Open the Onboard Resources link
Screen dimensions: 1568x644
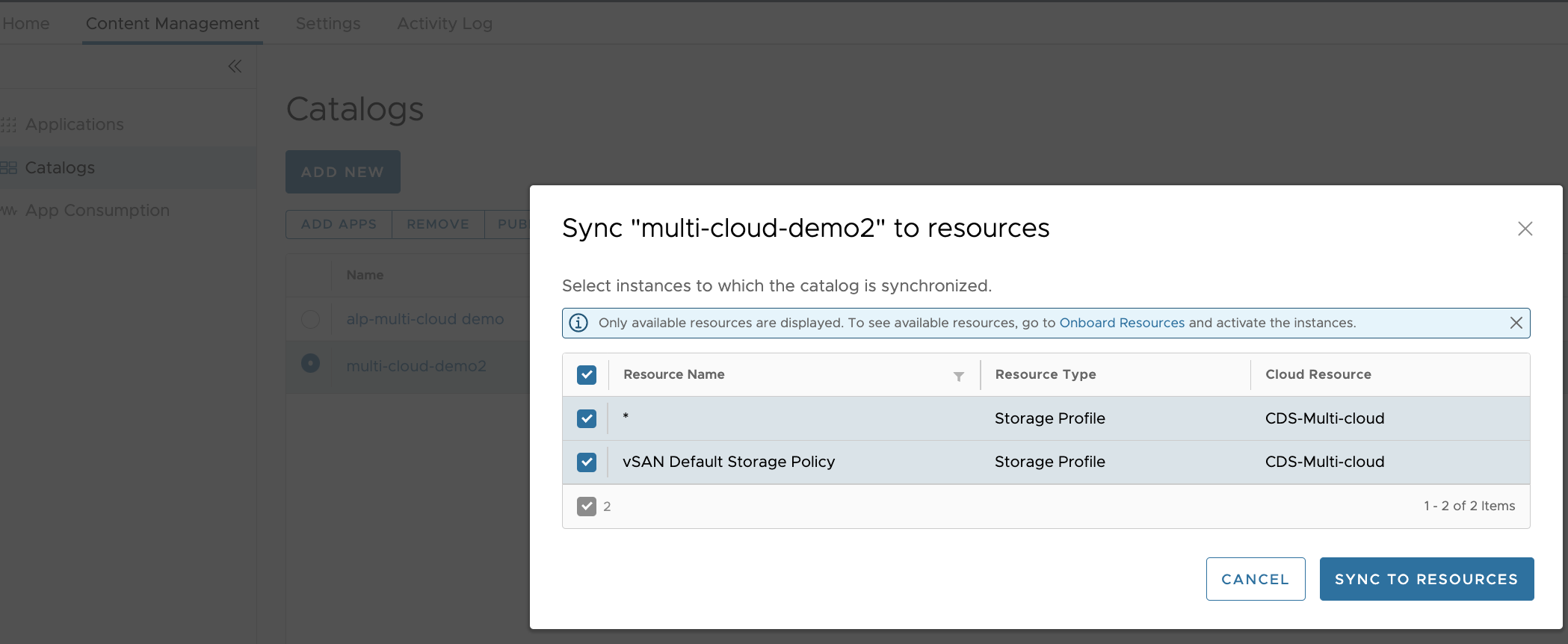[x=1121, y=323]
